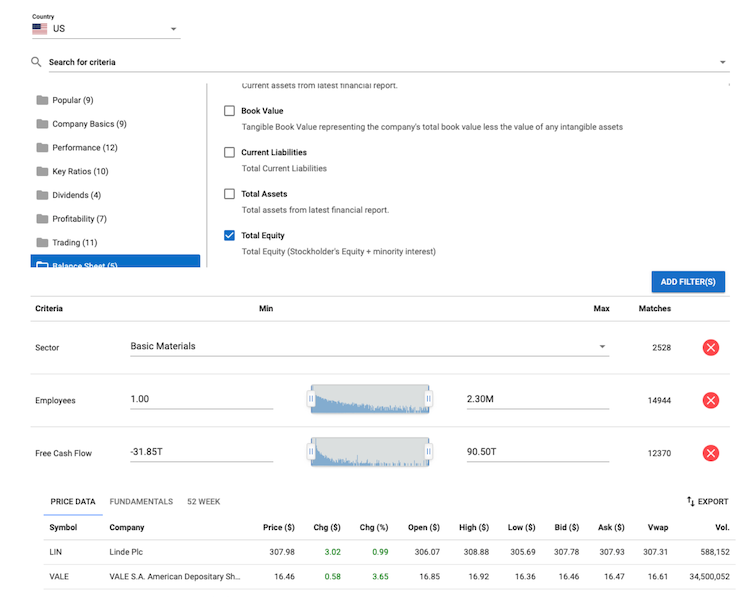Click the export arrows icon

tap(691, 501)
